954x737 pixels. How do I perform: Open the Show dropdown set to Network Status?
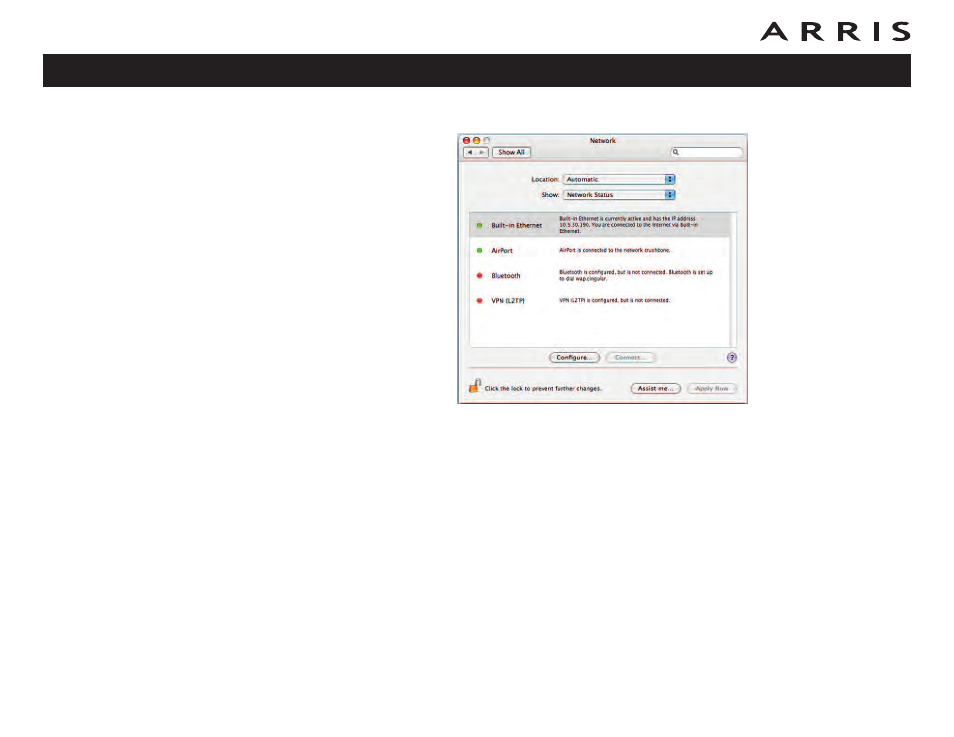619,195
